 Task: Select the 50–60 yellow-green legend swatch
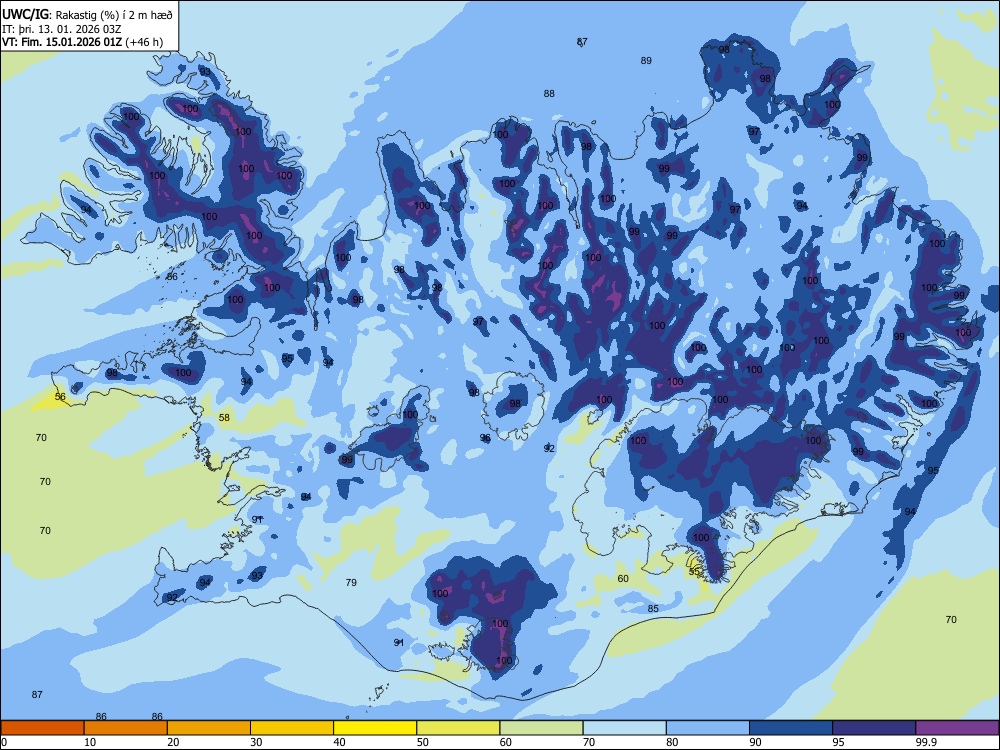458,728
